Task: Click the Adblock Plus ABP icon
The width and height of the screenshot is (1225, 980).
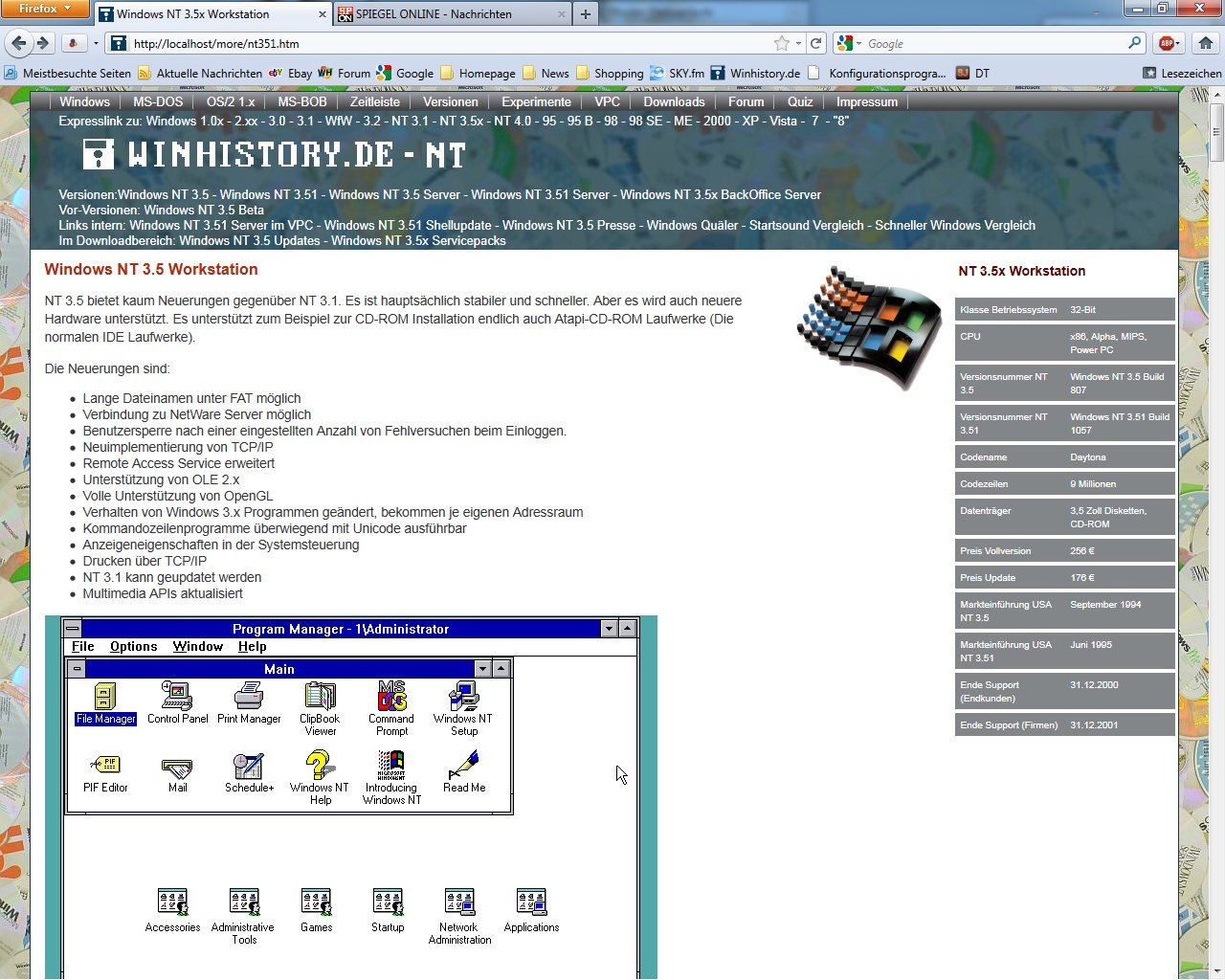Action: pyautogui.click(x=1167, y=43)
